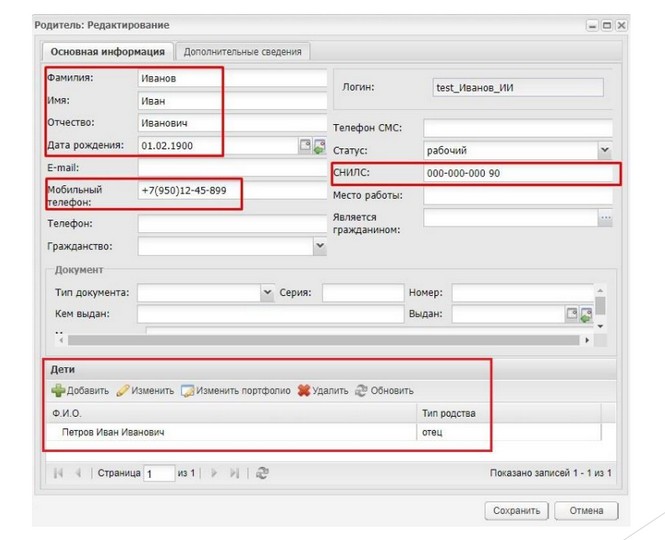Click the pagination refresh icon
665x540 pixels.
(x=262, y=473)
